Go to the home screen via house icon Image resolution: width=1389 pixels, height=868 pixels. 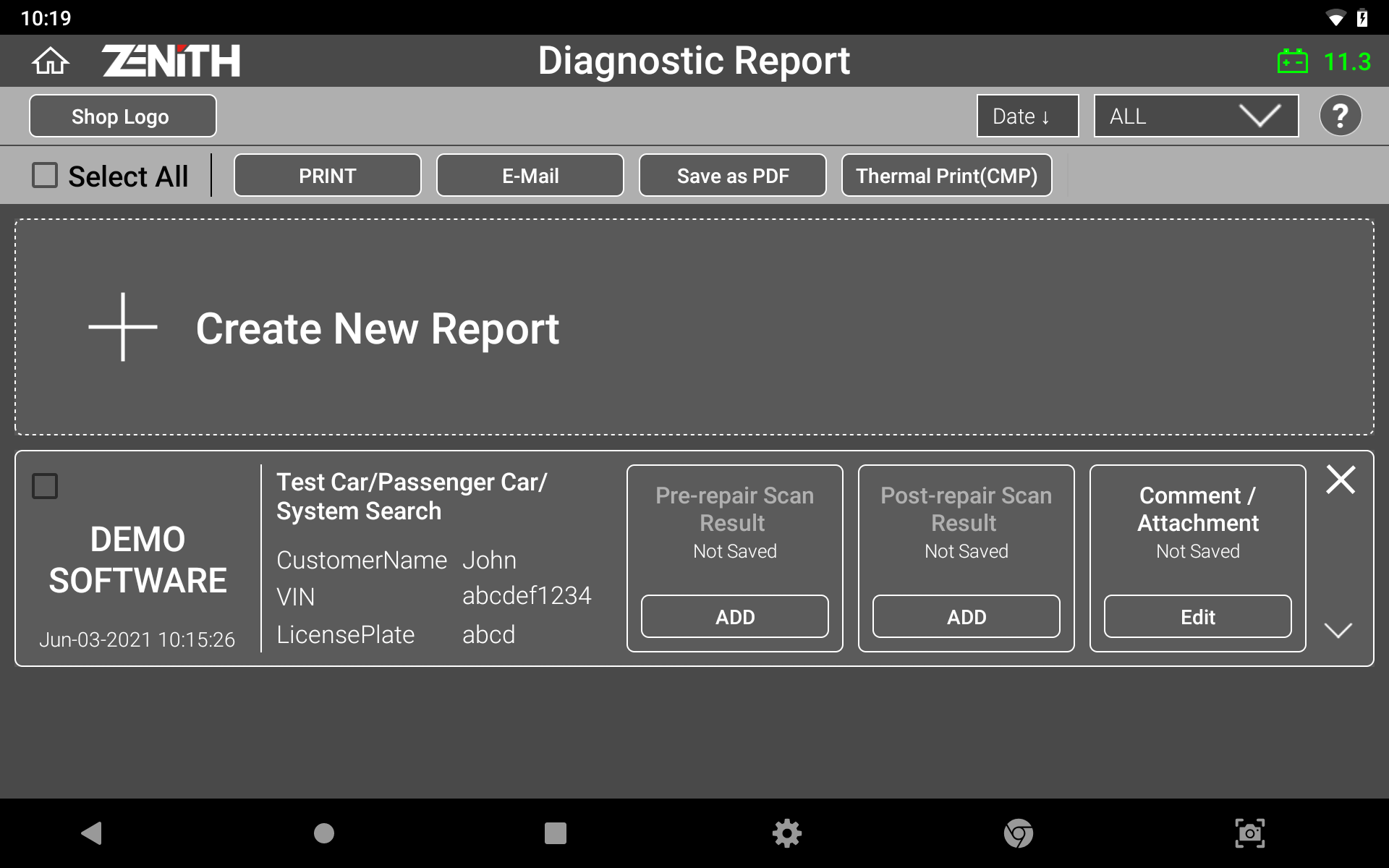[50, 61]
